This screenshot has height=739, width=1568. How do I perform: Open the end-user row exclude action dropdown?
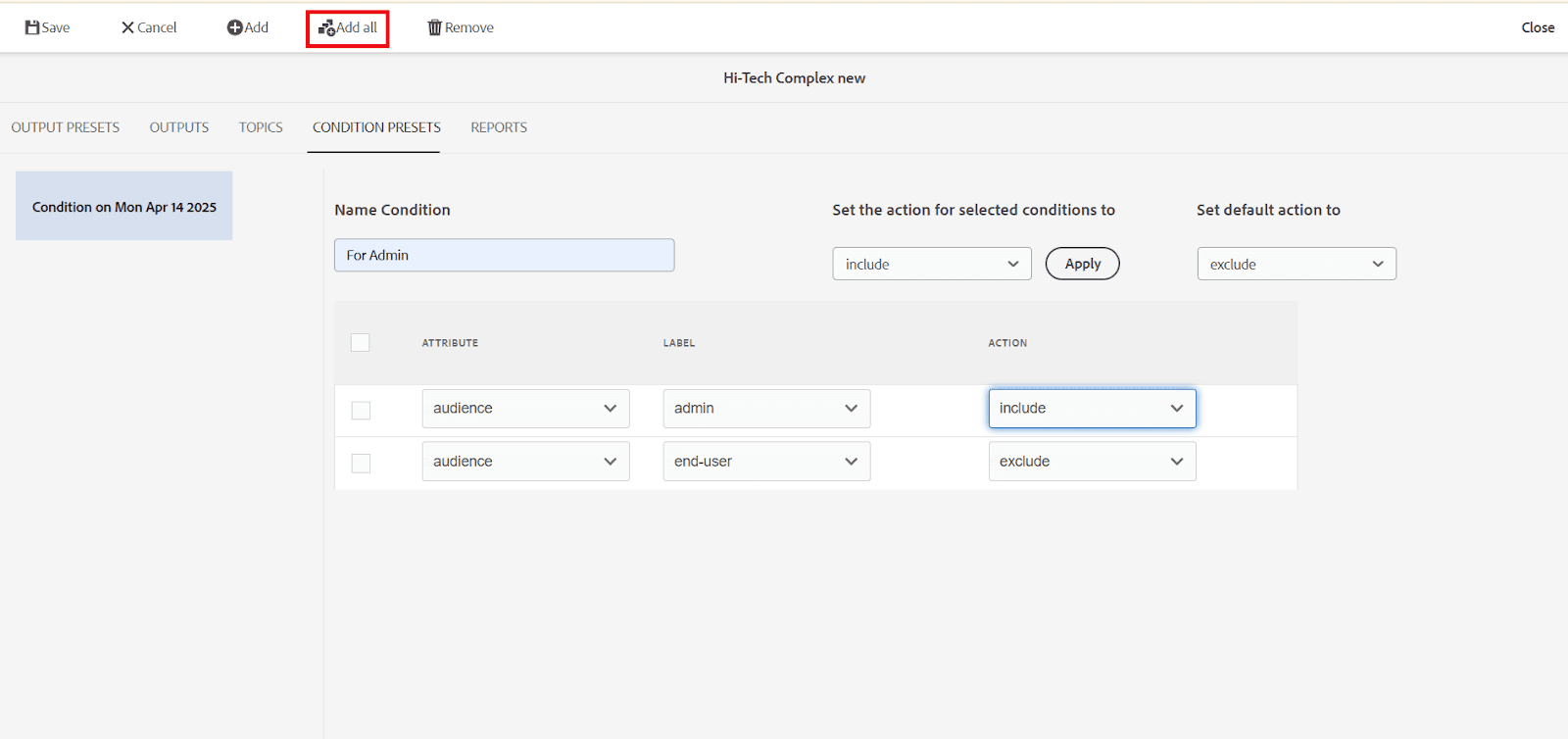1092,462
